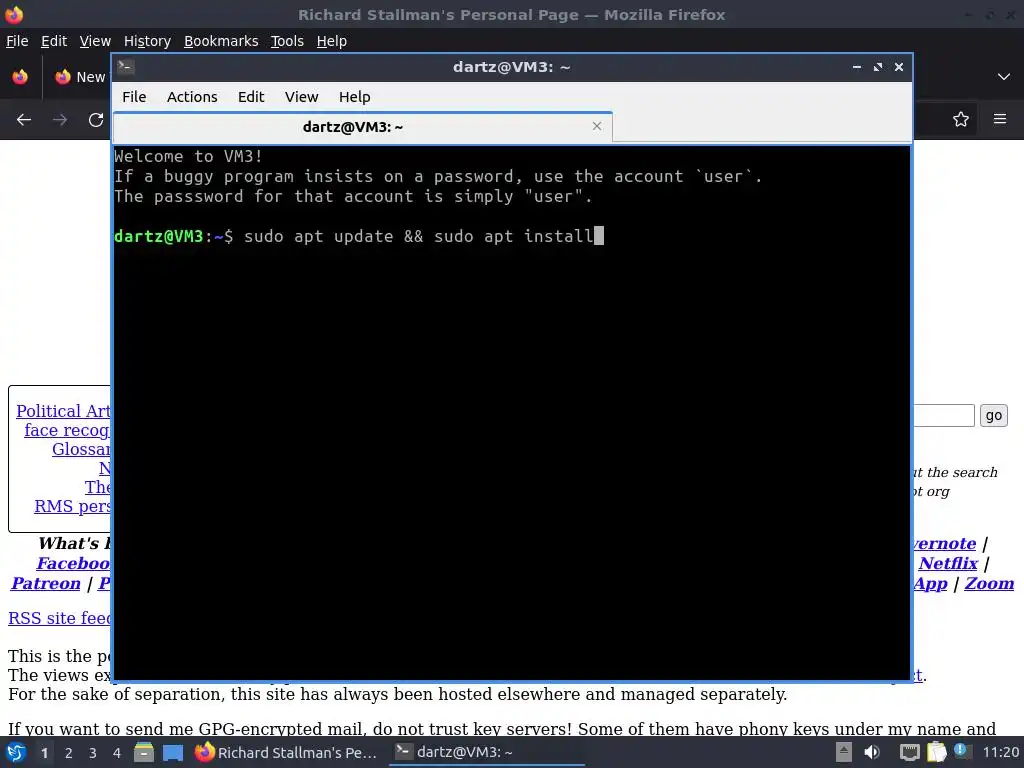Switch to workspace 2
The width and height of the screenshot is (1024, 768).
69,753
